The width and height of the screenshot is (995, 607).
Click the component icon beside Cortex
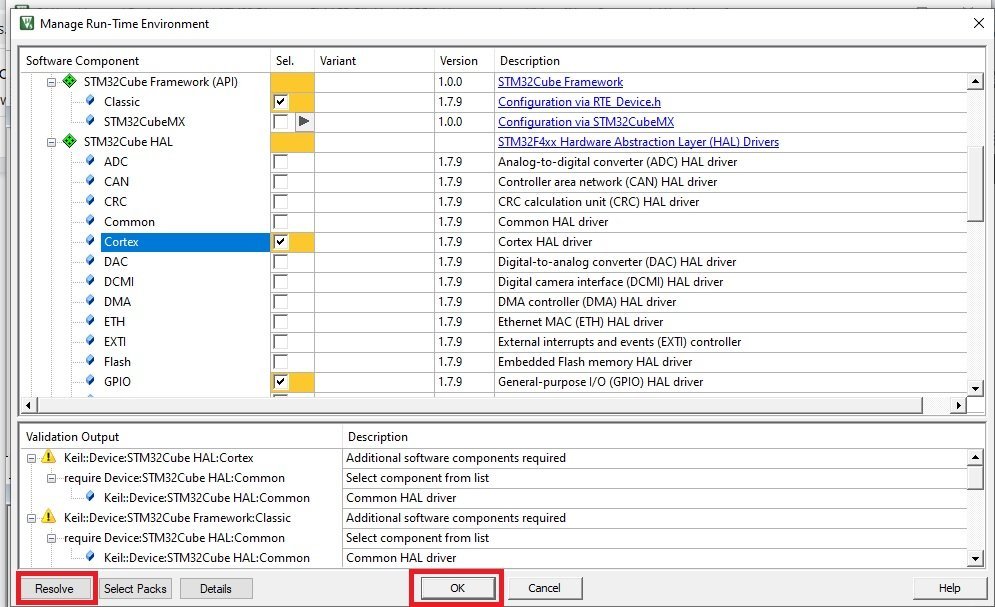coord(90,240)
